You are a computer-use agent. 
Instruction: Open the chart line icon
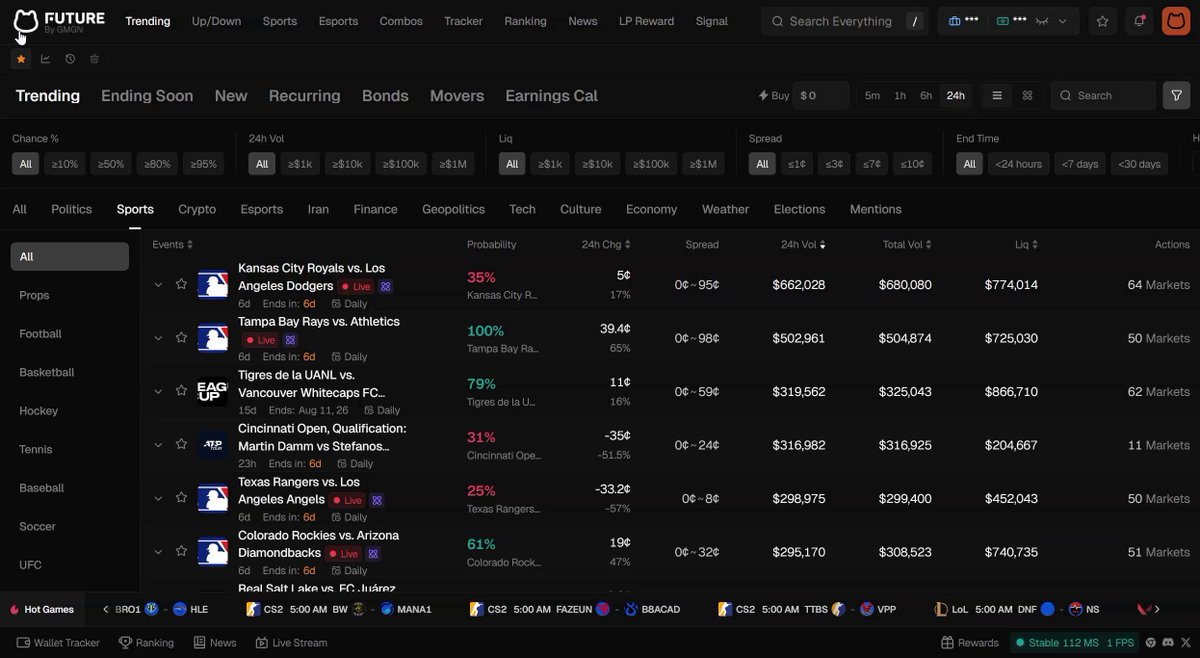[x=45, y=59]
